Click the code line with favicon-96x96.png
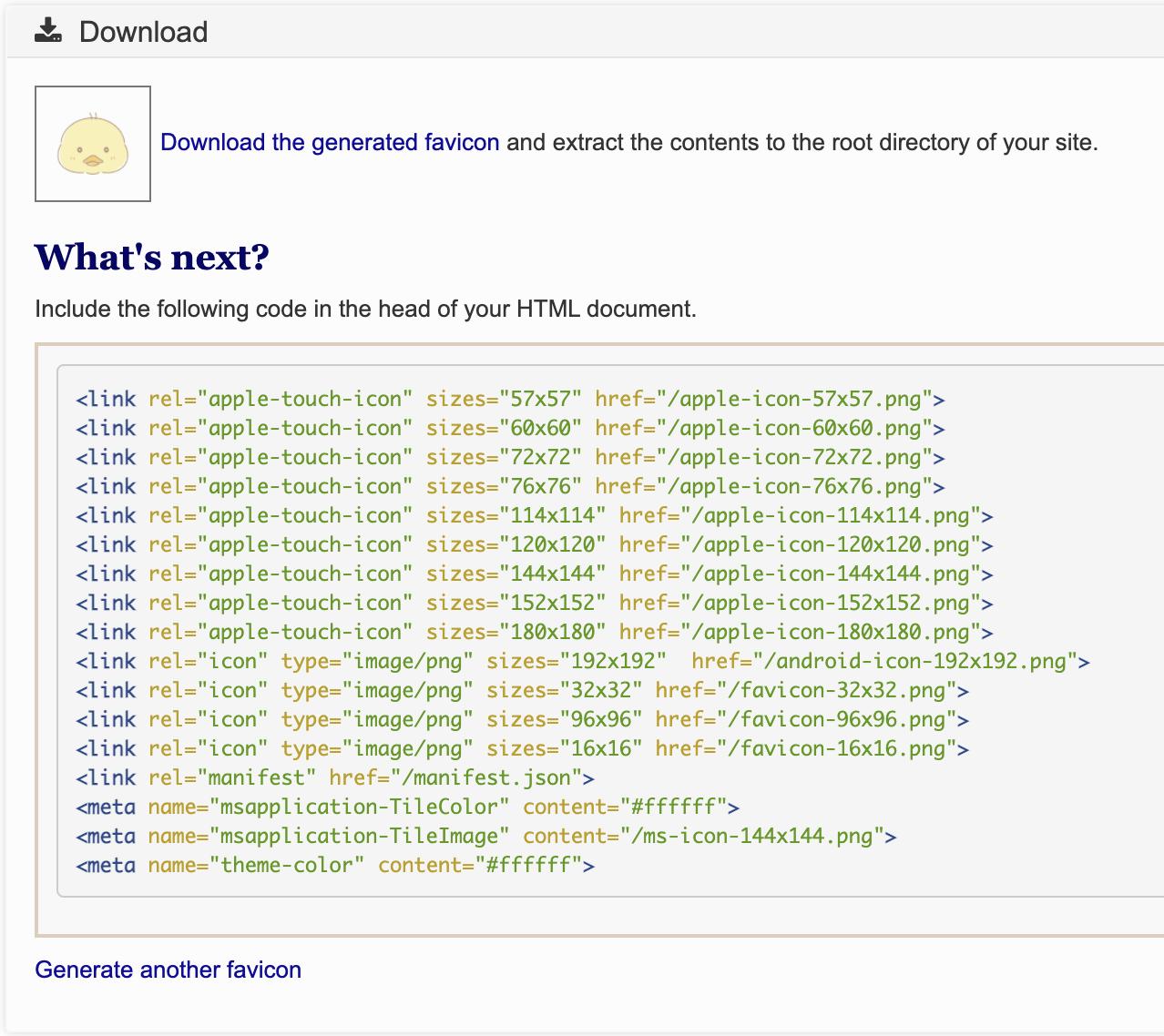This screenshot has width=1164, height=1036. pyautogui.click(x=523, y=719)
